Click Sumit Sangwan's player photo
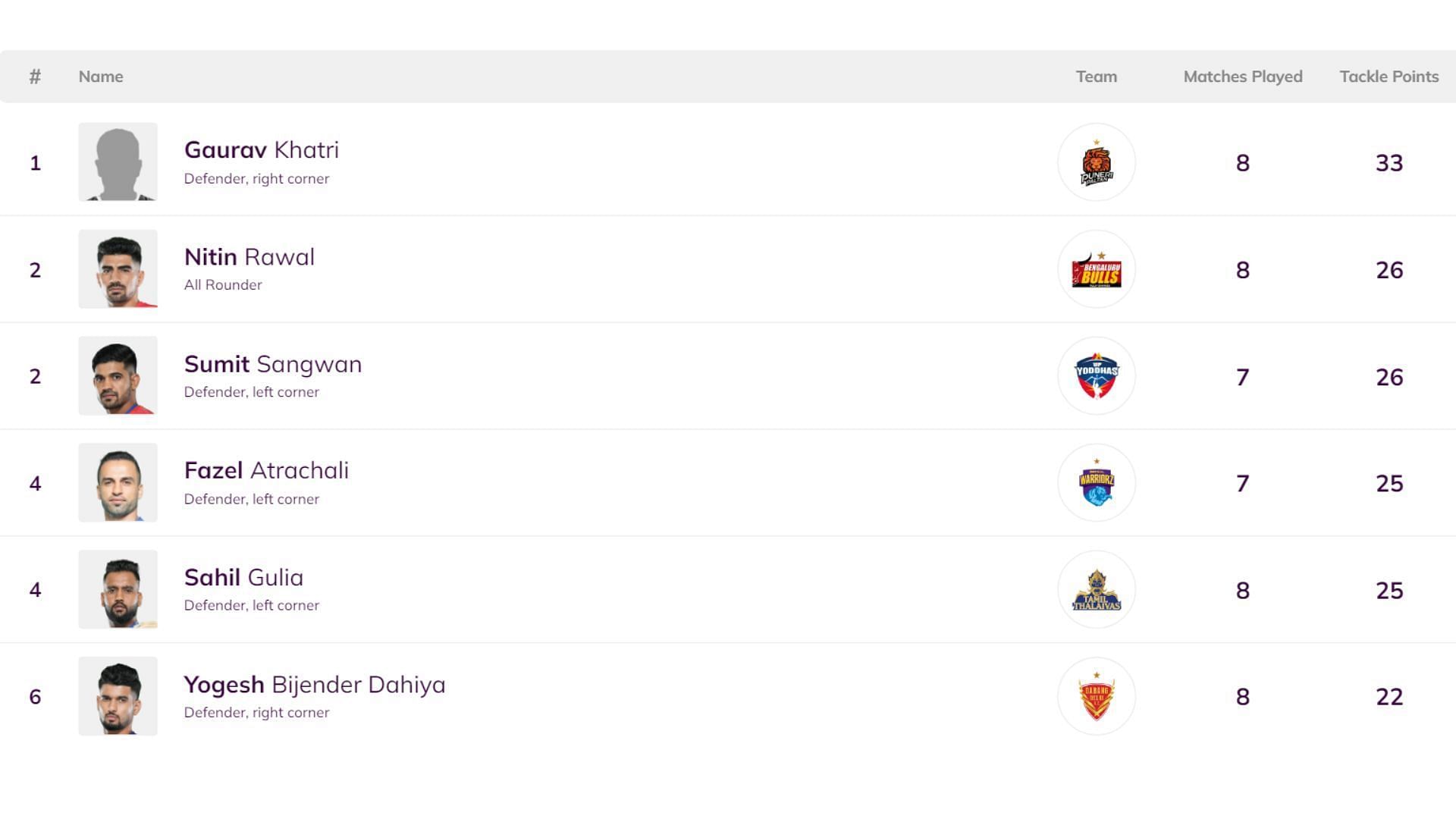Viewport: 1456px width, 819px height. click(118, 376)
